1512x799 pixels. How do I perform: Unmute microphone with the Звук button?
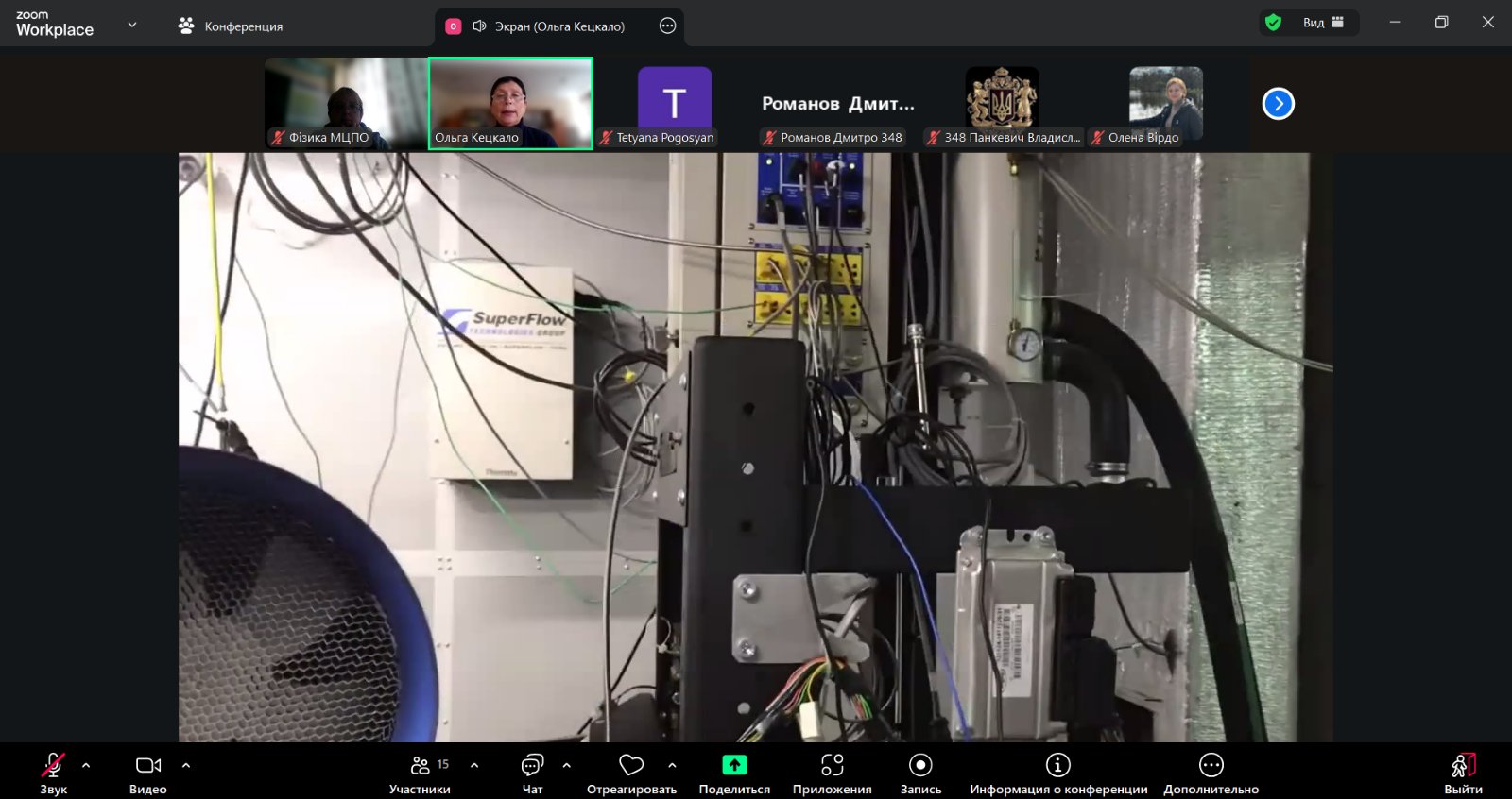pos(53,772)
